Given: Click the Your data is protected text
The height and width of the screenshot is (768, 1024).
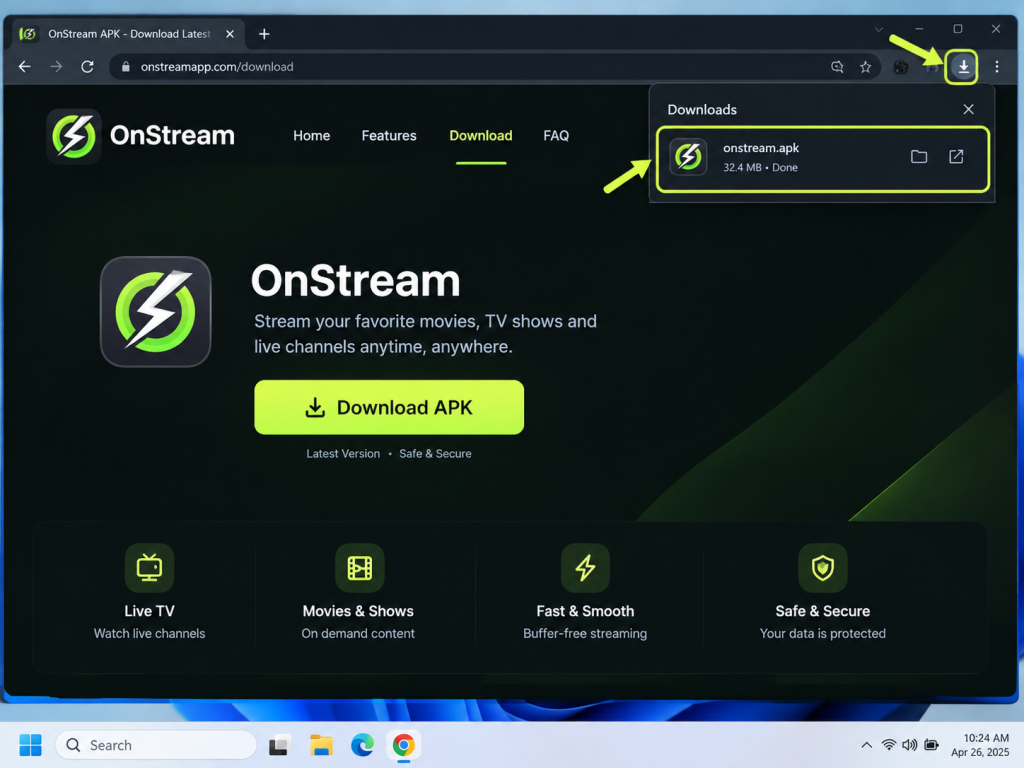Looking at the screenshot, I should tap(823, 633).
